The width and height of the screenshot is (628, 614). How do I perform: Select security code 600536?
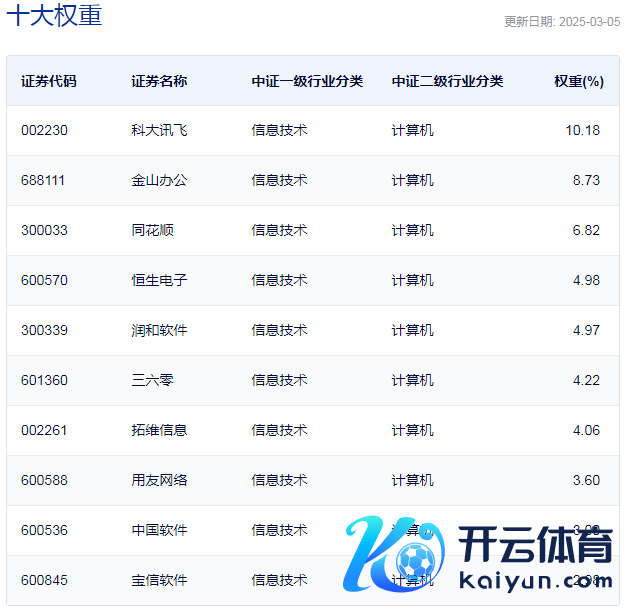(x=44, y=530)
